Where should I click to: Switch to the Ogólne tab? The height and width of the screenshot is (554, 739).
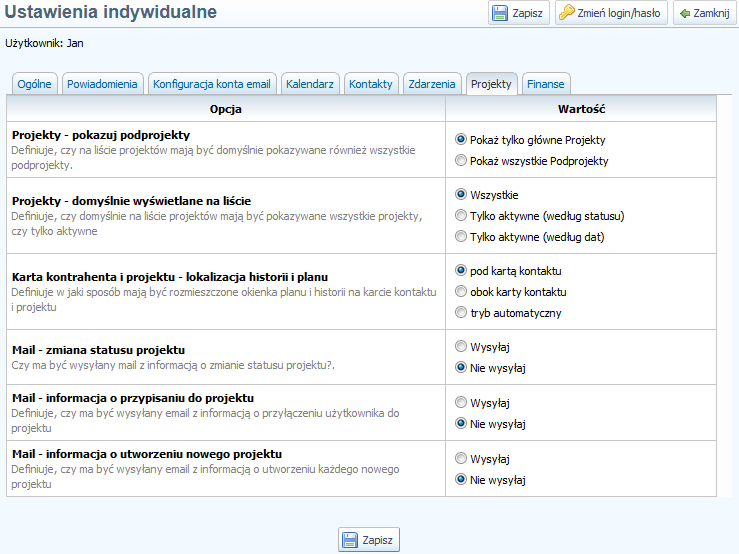pyautogui.click(x=34, y=84)
